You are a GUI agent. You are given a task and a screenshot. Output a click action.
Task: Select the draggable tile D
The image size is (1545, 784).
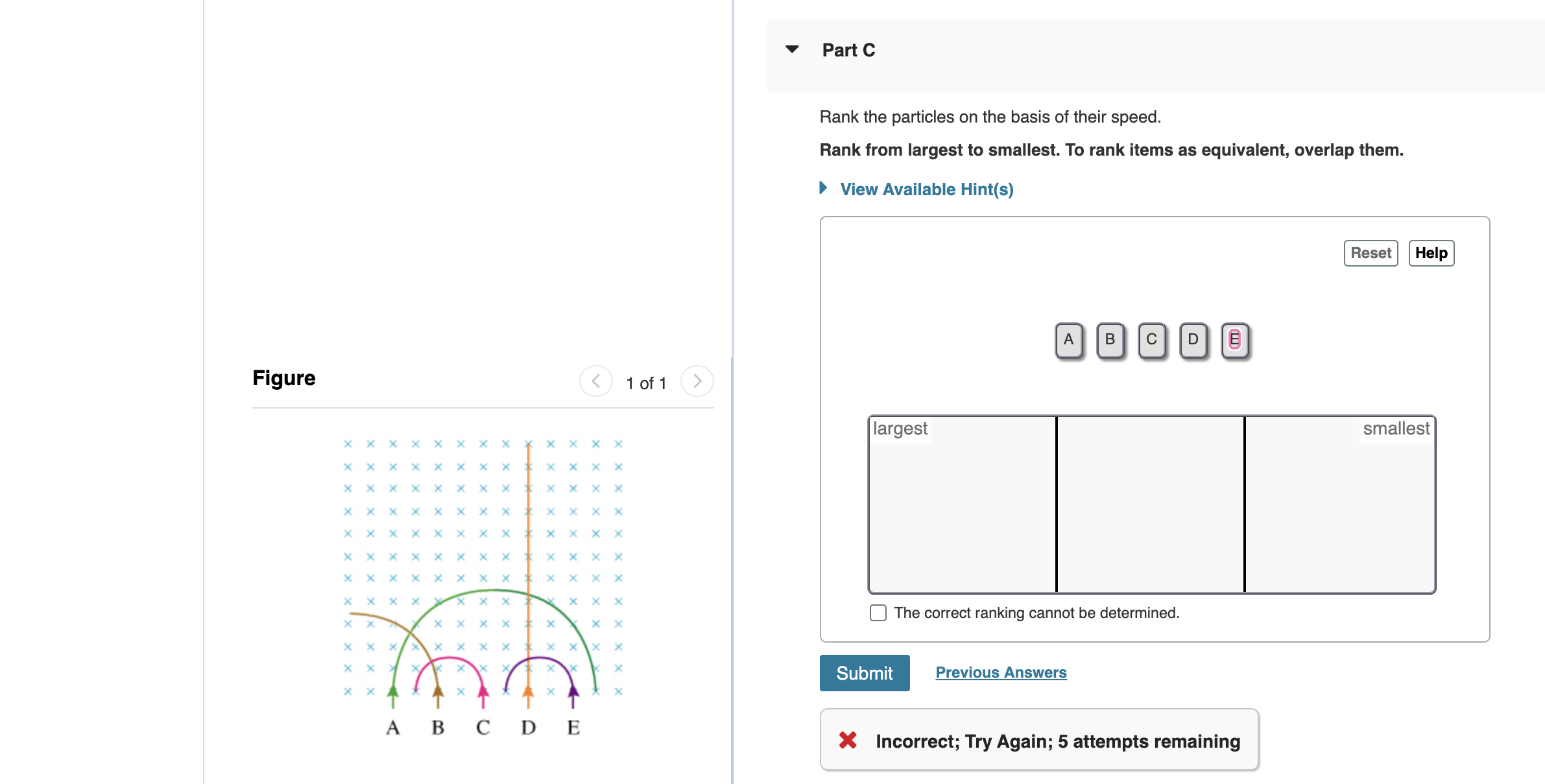[x=1193, y=339]
